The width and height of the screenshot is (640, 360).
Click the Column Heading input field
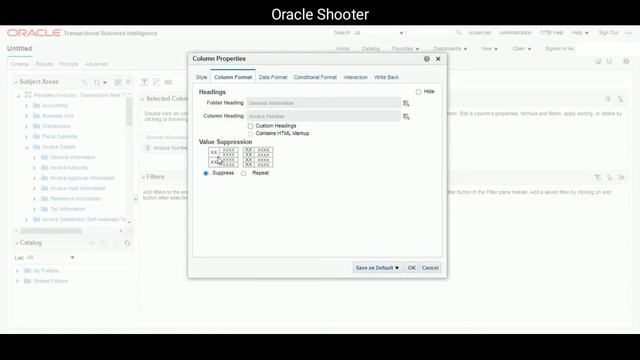click(324, 116)
